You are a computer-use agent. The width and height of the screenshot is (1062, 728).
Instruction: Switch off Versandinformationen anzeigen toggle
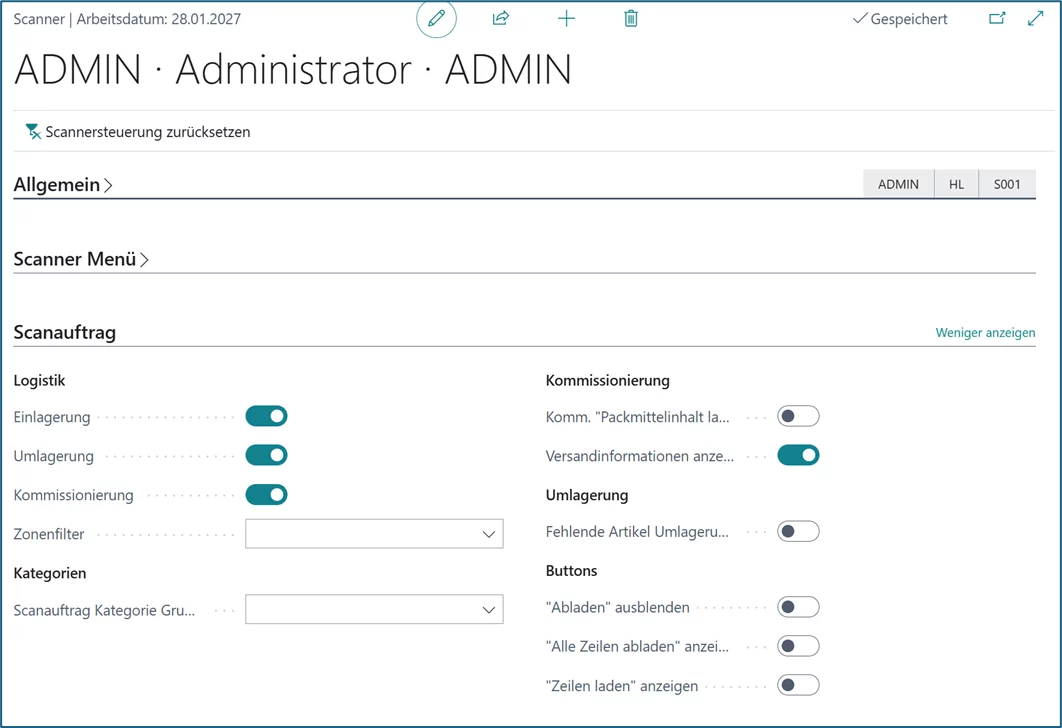coord(798,455)
